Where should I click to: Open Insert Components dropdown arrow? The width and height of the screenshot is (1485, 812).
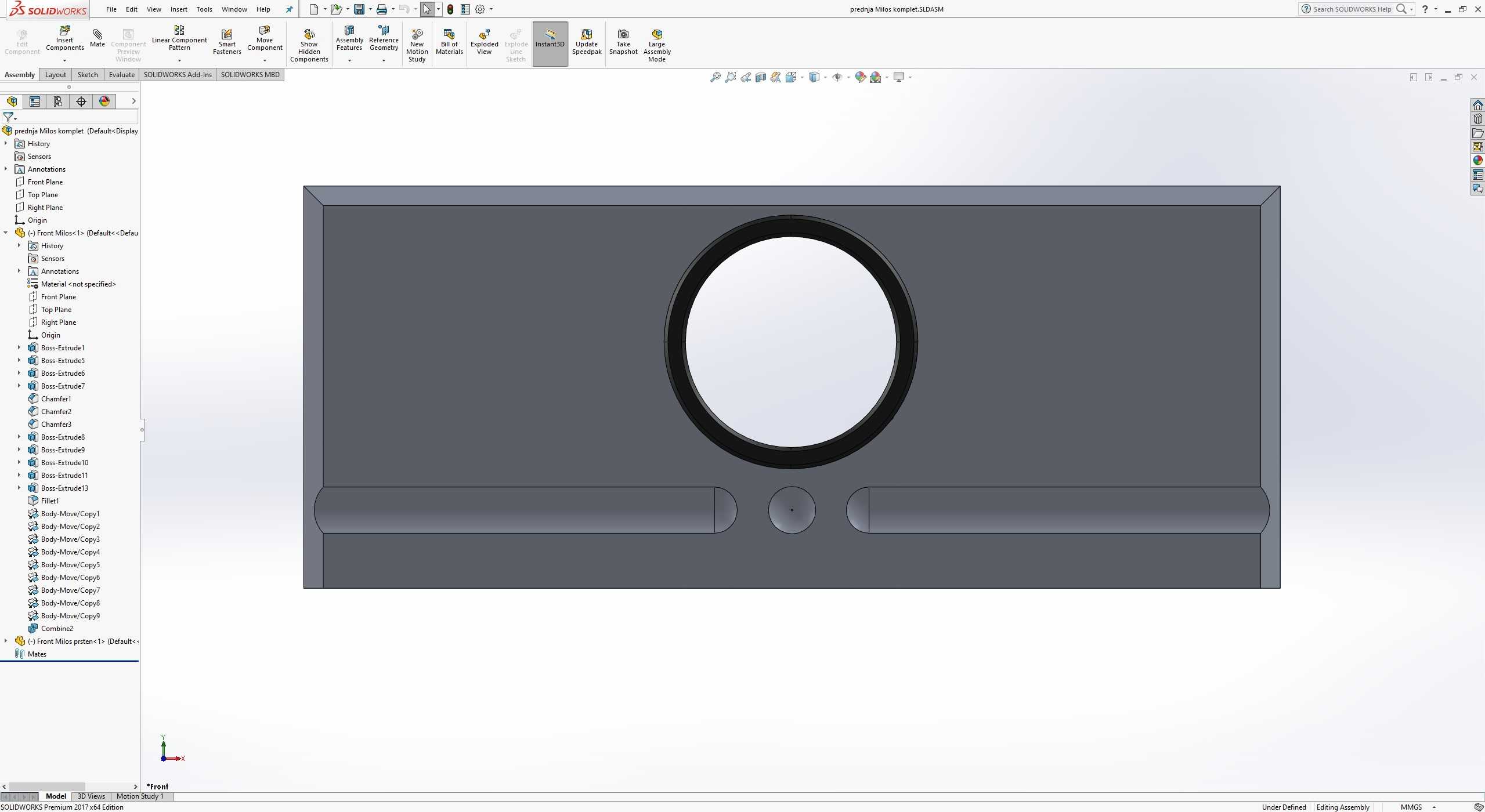64,60
